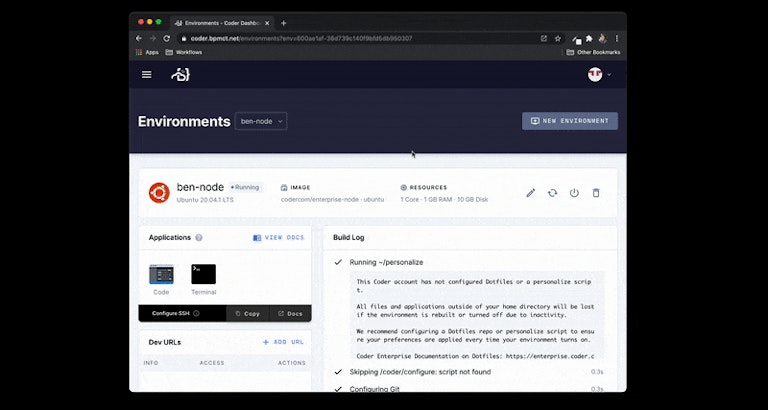Bookmark this page with star icon
Image resolution: width=768 pixels, height=410 pixels.
(557, 38)
